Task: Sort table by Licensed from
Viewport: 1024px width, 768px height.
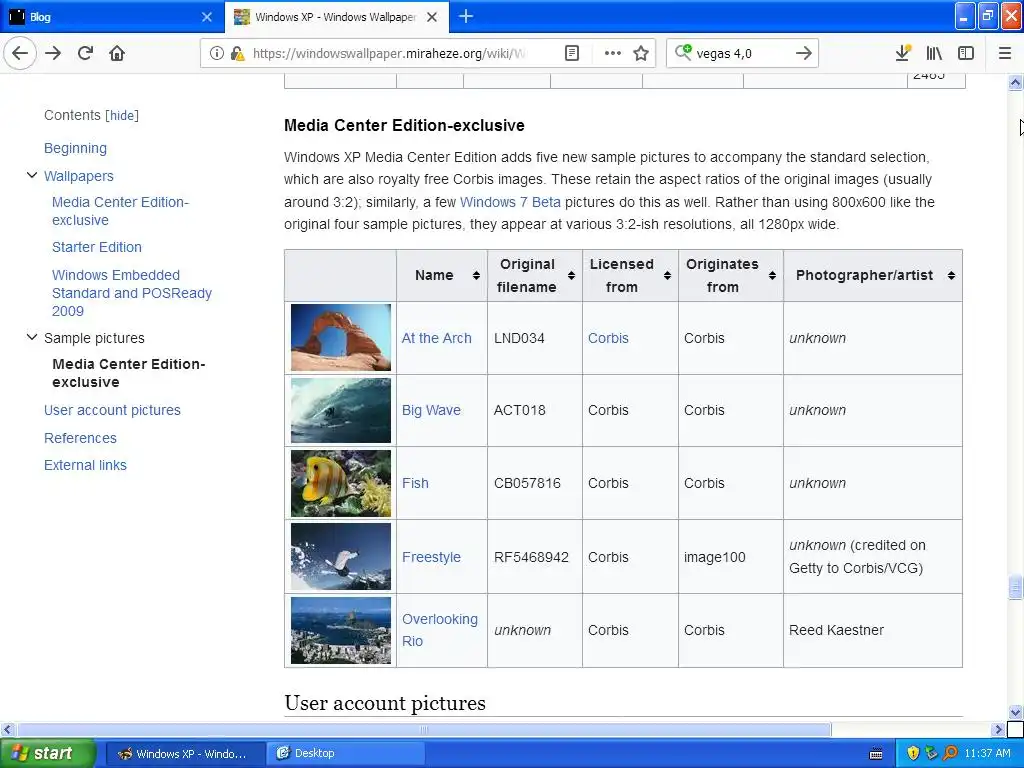Action: (x=667, y=276)
